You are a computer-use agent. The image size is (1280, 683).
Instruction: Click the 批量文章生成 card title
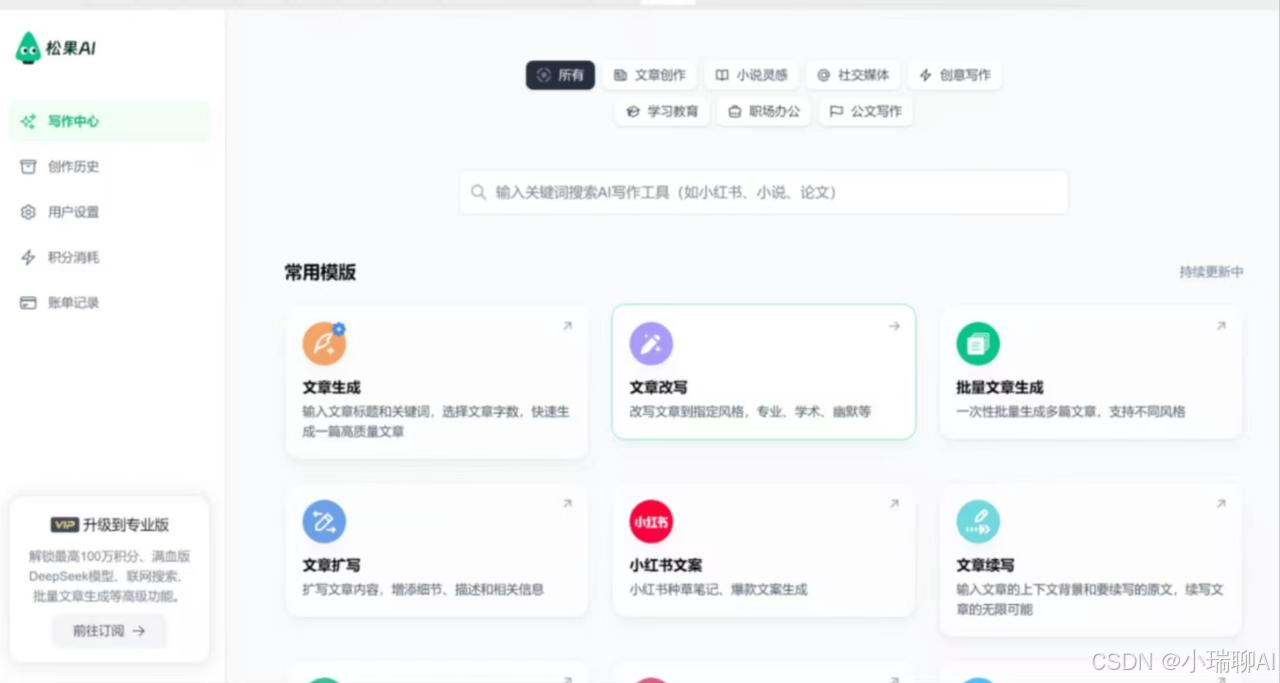(1000, 387)
